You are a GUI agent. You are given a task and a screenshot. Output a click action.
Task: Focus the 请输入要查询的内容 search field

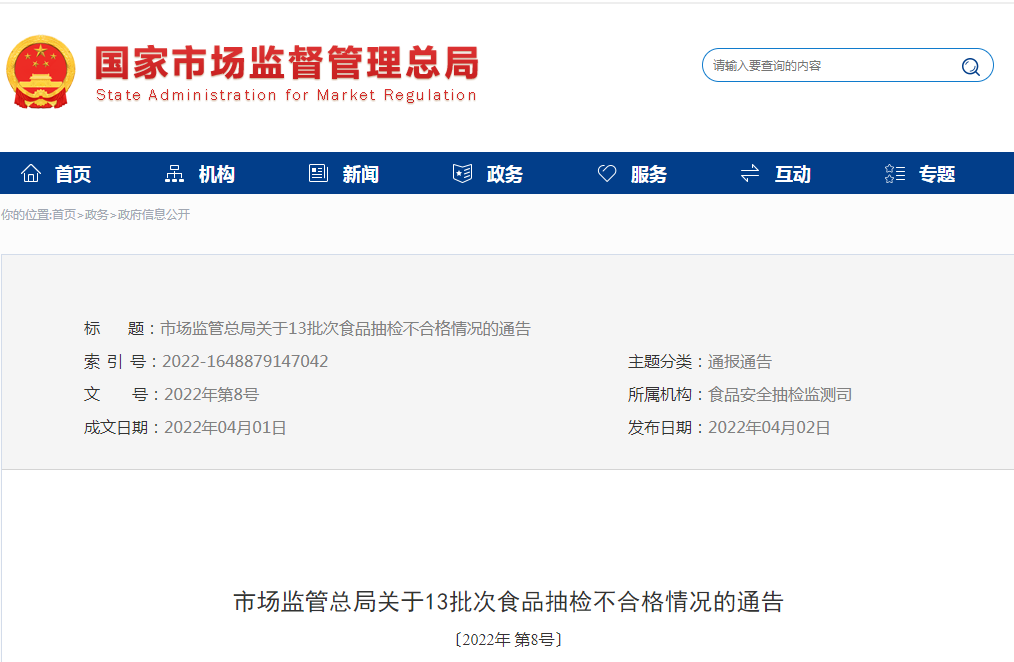830,66
